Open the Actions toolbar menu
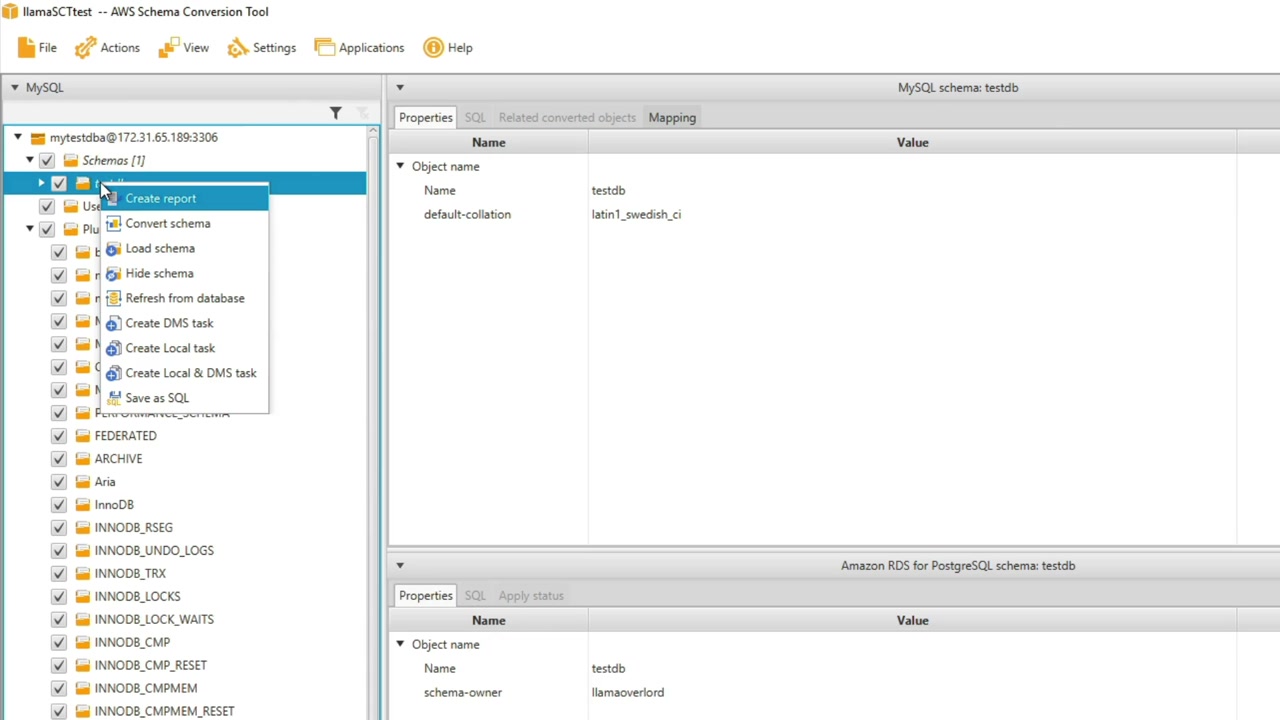1280x720 pixels. click(x=107, y=48)
